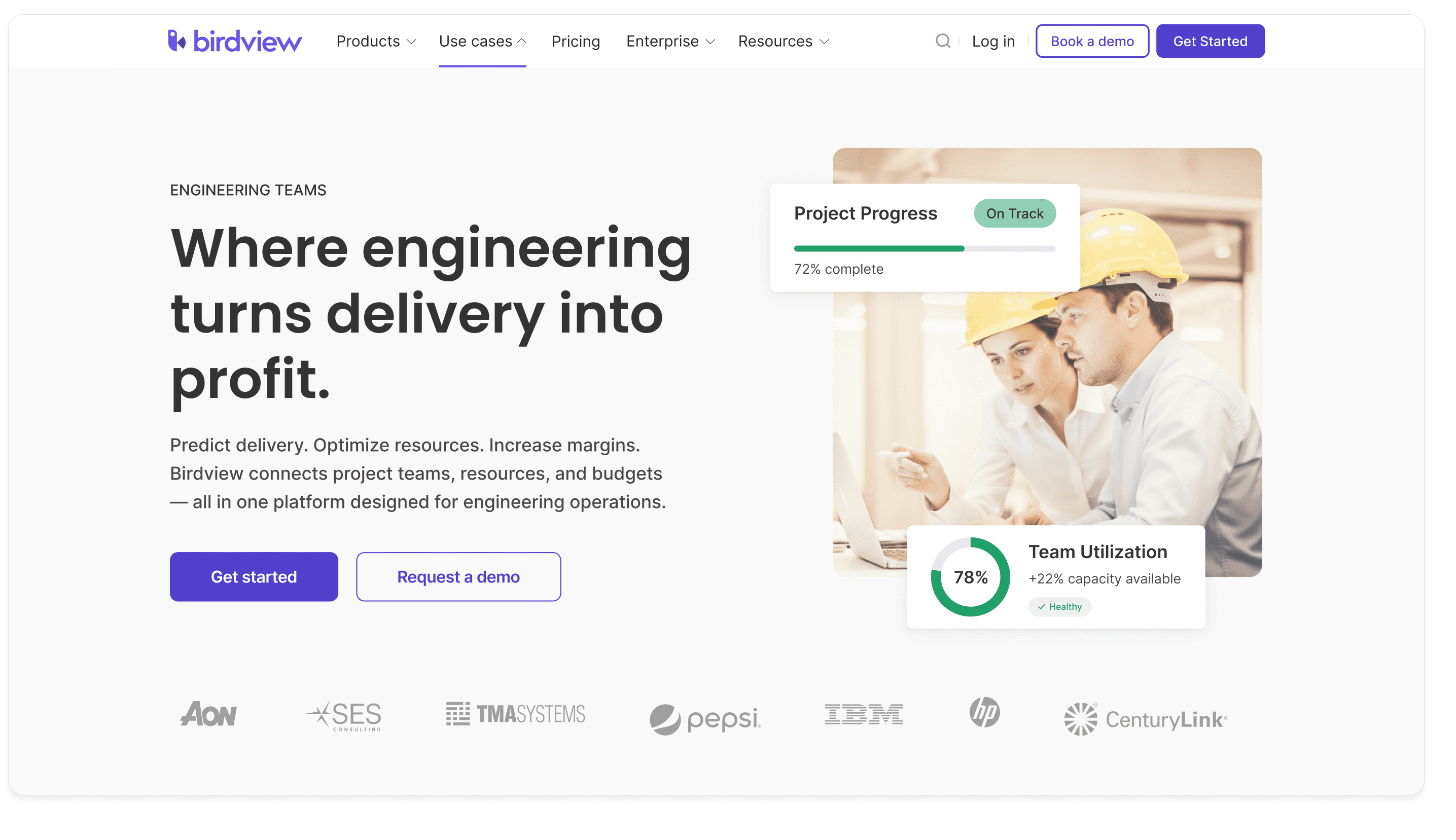Viewport: 1456px width, 840px height.
Task: Click the 78% Team Utilization donut chart
Action: [x=970, y=576]
